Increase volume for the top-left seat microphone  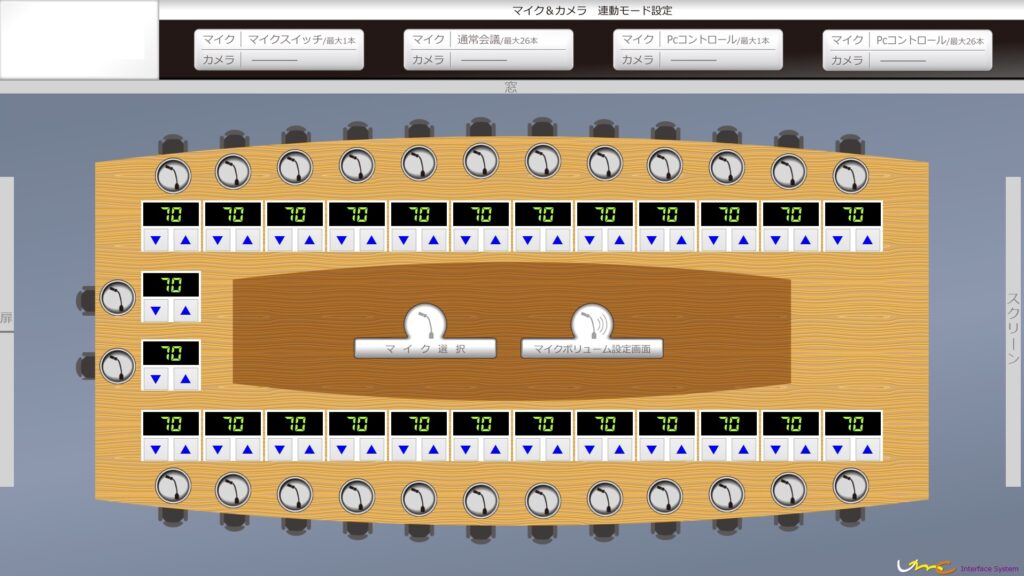click(185, 240)
